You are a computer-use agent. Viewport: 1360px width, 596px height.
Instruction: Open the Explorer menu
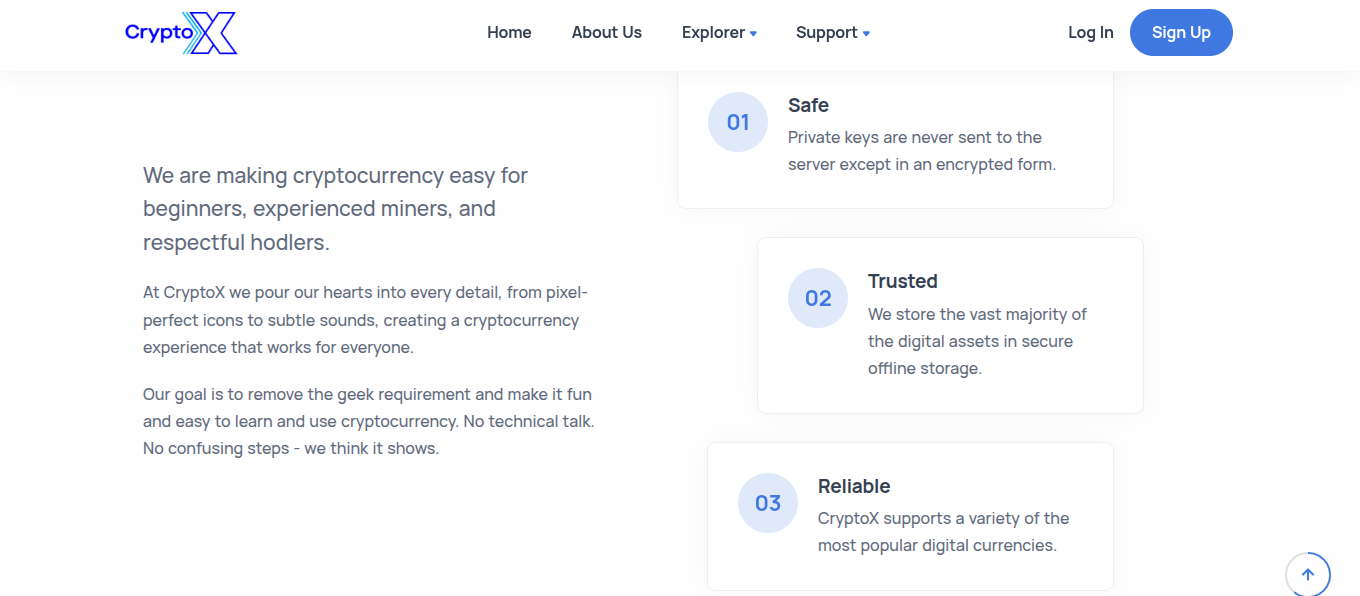713,33
